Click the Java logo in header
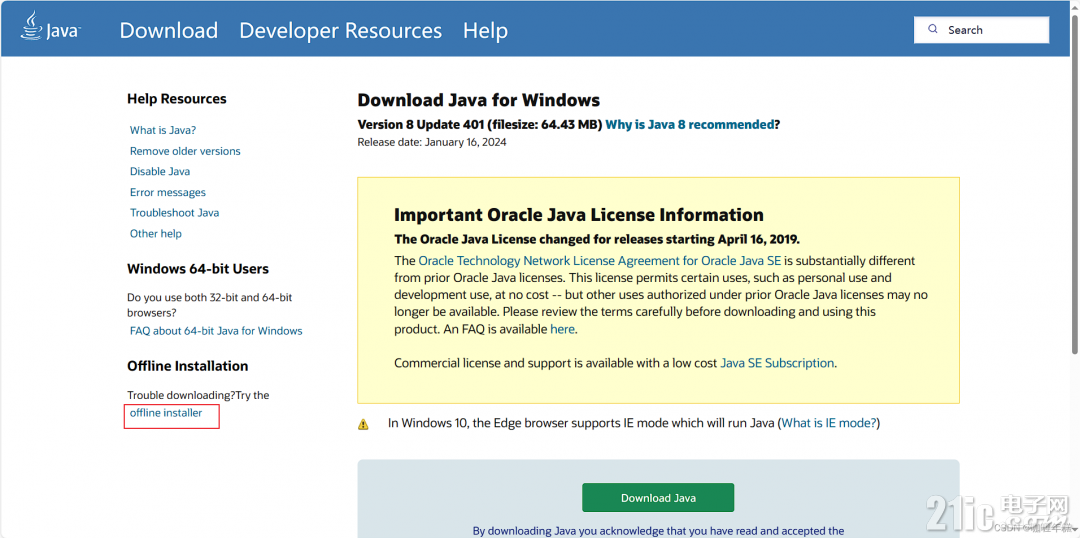Image resolution: width=1080 pixels, height=538 pixels. (52, 28)
